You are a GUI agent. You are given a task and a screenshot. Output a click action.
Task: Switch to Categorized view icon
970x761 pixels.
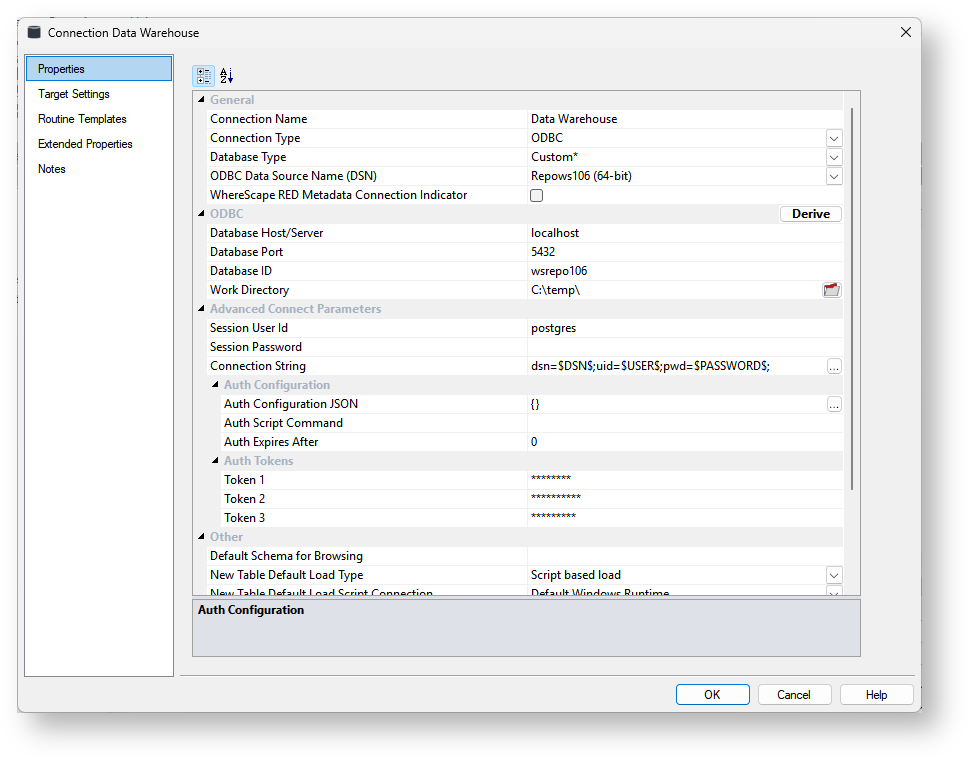coord(204,76)
